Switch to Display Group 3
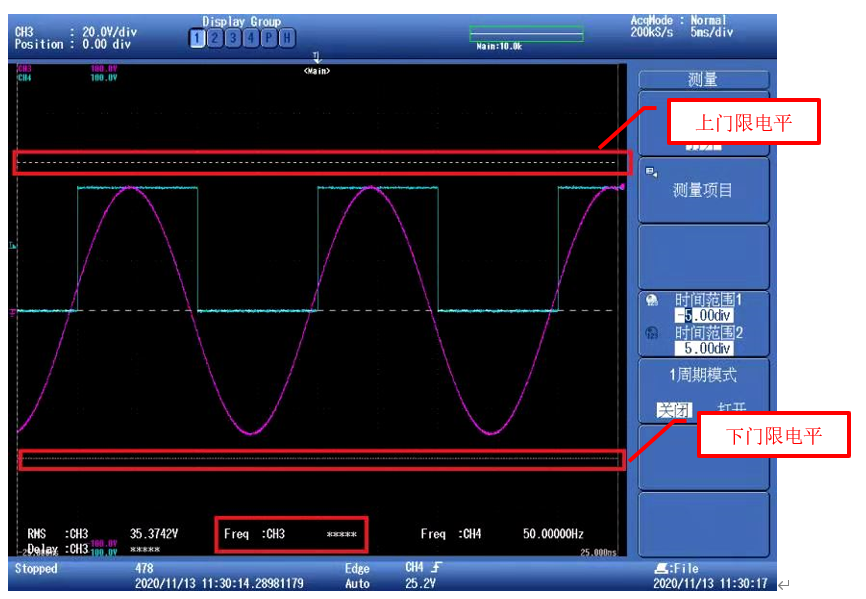This screenshot has width=866, height=599. click(x=233, y=38)
